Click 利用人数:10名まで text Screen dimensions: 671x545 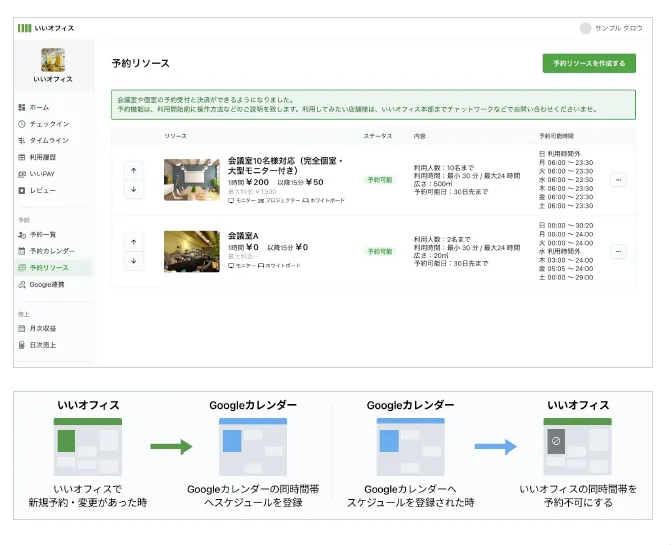pyautogui.click(x=444, y=168)
